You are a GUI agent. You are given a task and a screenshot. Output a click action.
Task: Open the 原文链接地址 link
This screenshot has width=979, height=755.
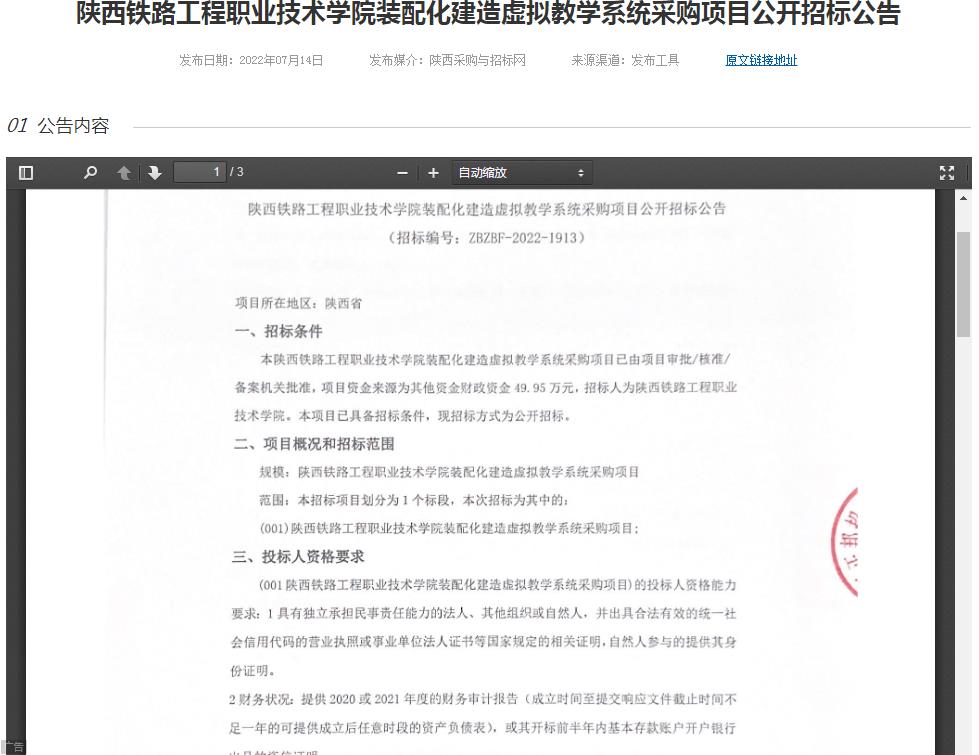click(761, 61)
